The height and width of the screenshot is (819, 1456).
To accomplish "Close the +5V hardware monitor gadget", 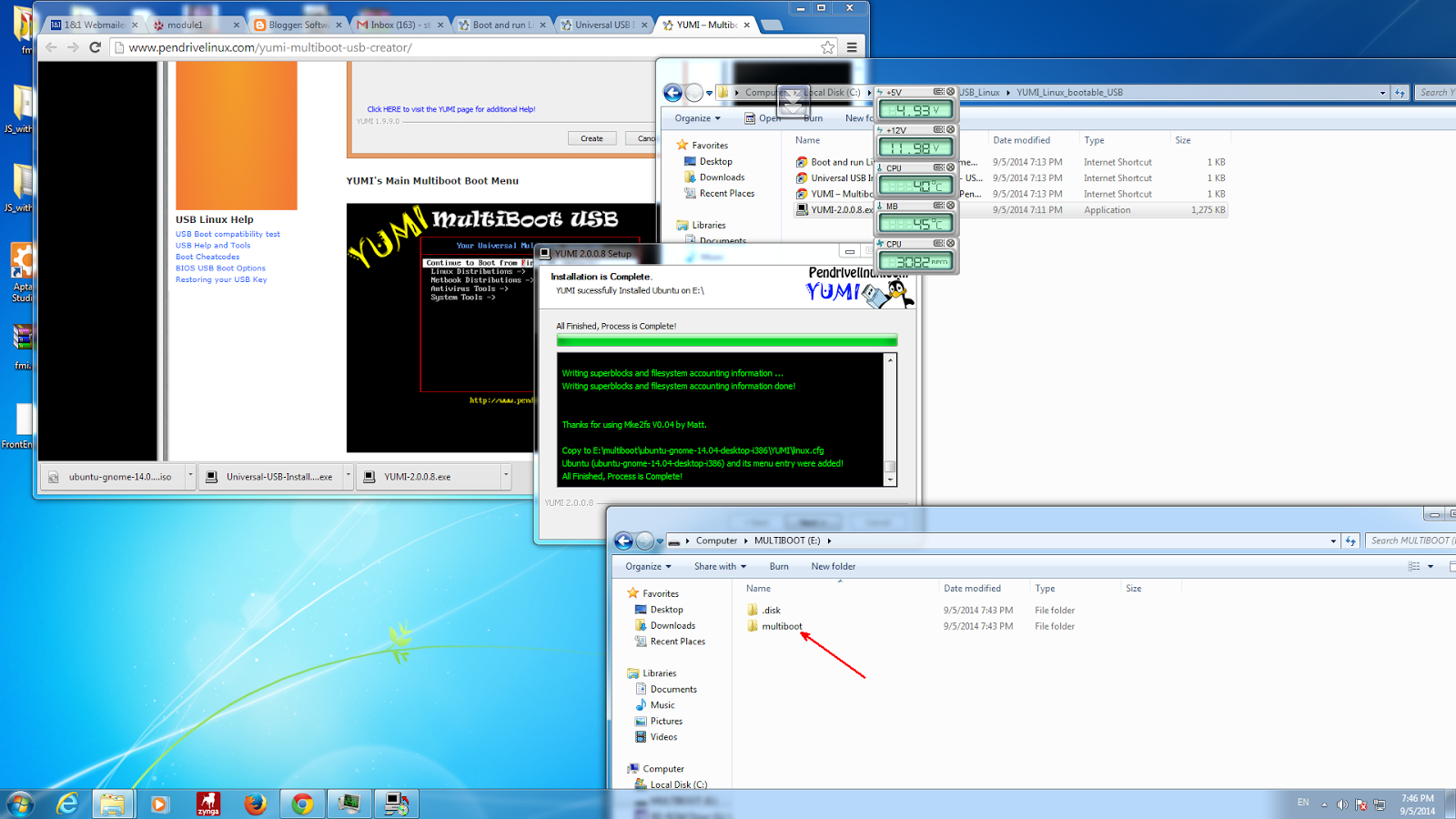I will (x=951, y=92).
